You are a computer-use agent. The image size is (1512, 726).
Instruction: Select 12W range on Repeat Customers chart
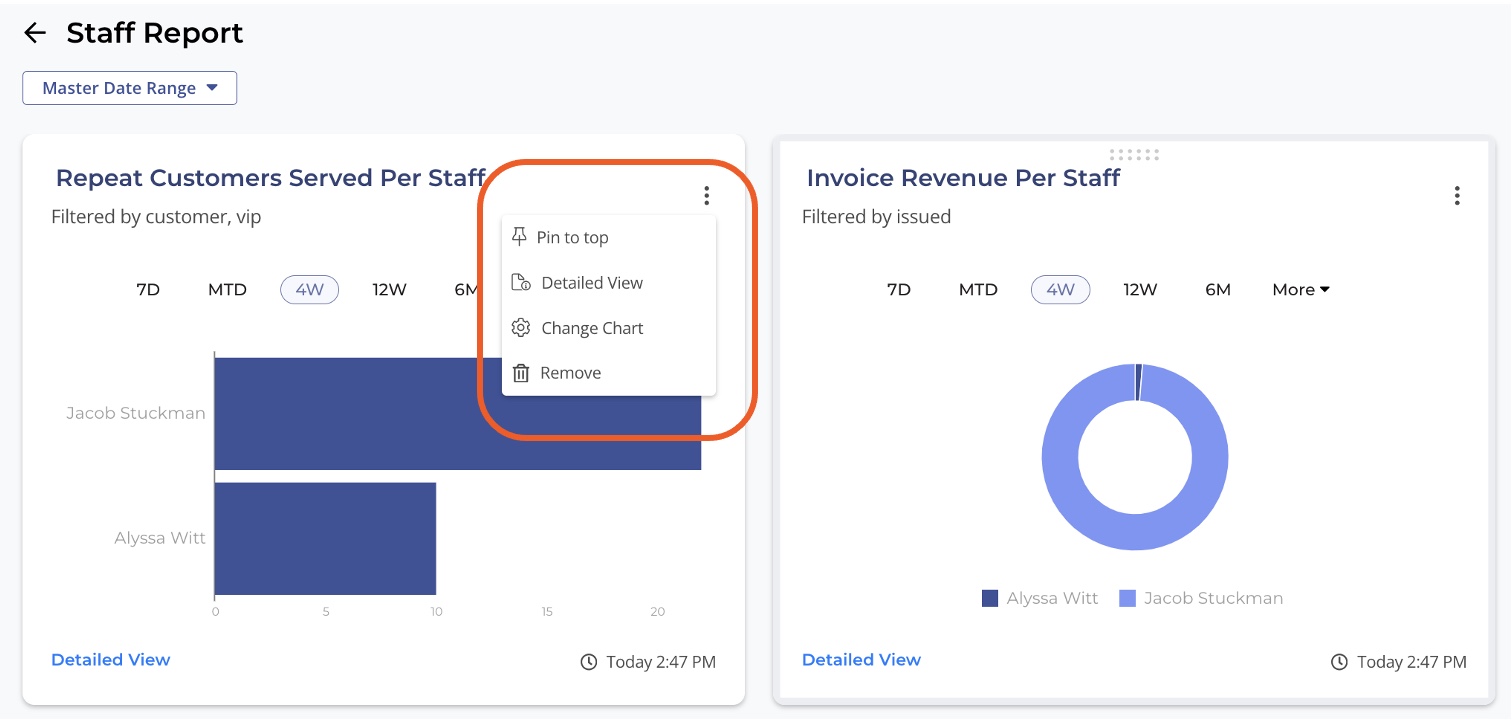click(x=389, y=290)
